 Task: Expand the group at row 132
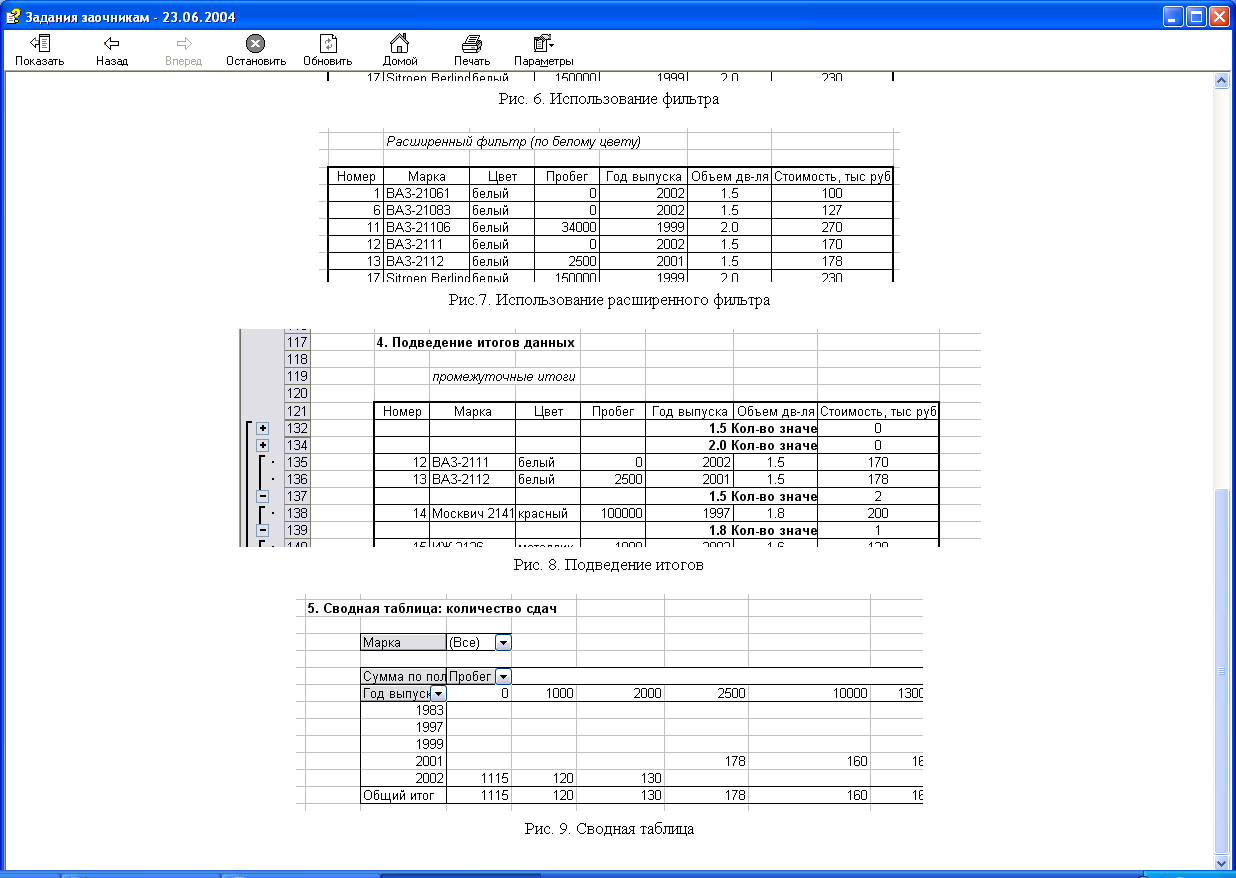(x=263, y=428)
